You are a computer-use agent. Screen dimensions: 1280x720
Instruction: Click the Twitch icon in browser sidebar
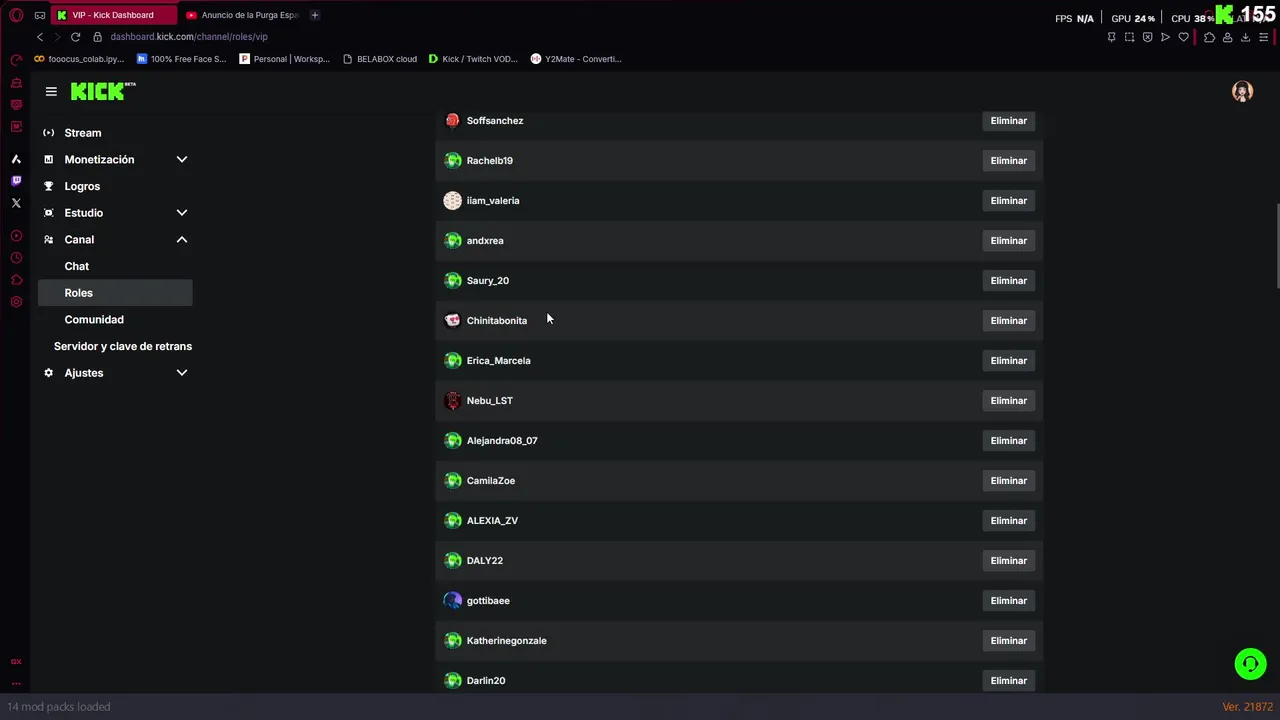point(16,181)
